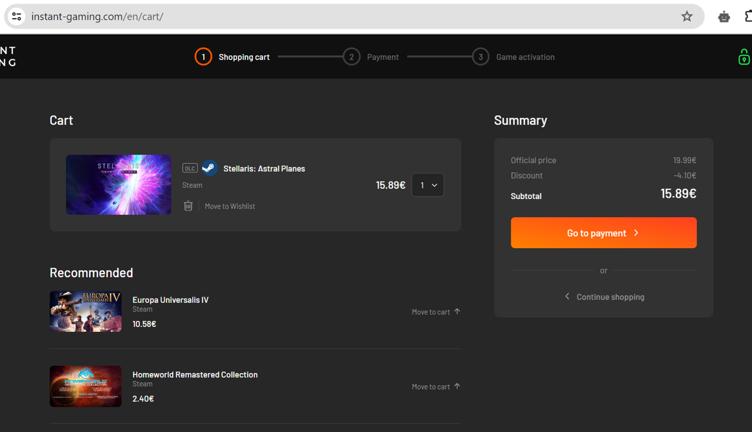Click the Subtotal 15.89€ amount

678,194
